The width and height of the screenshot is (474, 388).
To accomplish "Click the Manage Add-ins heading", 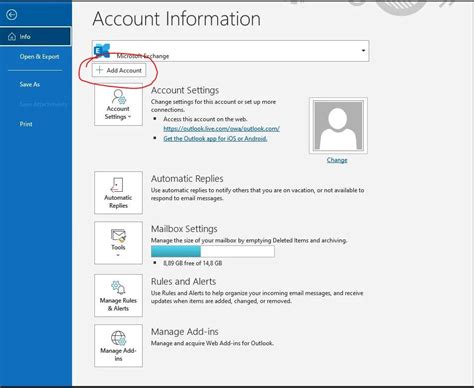I will [185, 332].
